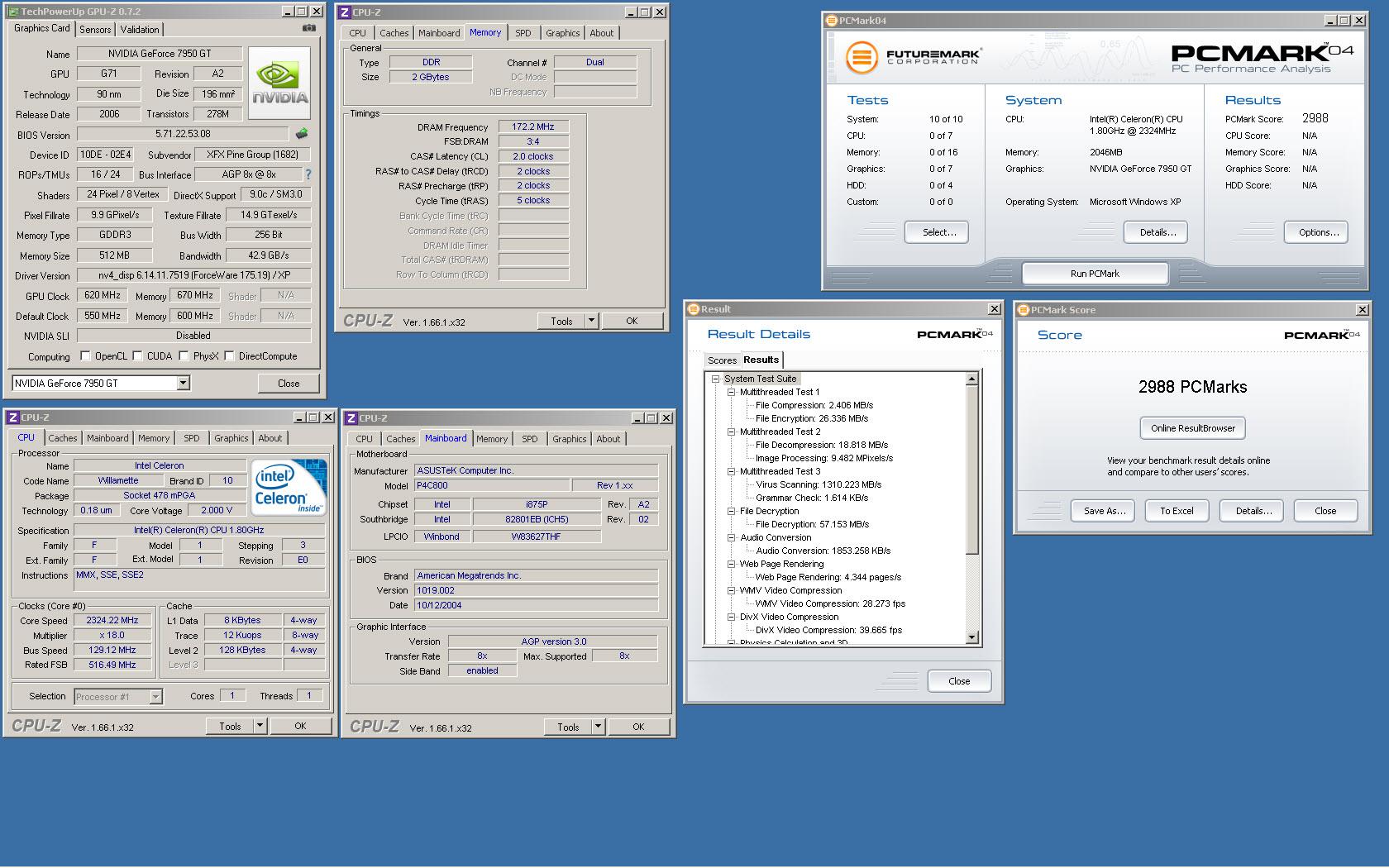Collapse the Multithreaded Test 2 node

point(732,432)
